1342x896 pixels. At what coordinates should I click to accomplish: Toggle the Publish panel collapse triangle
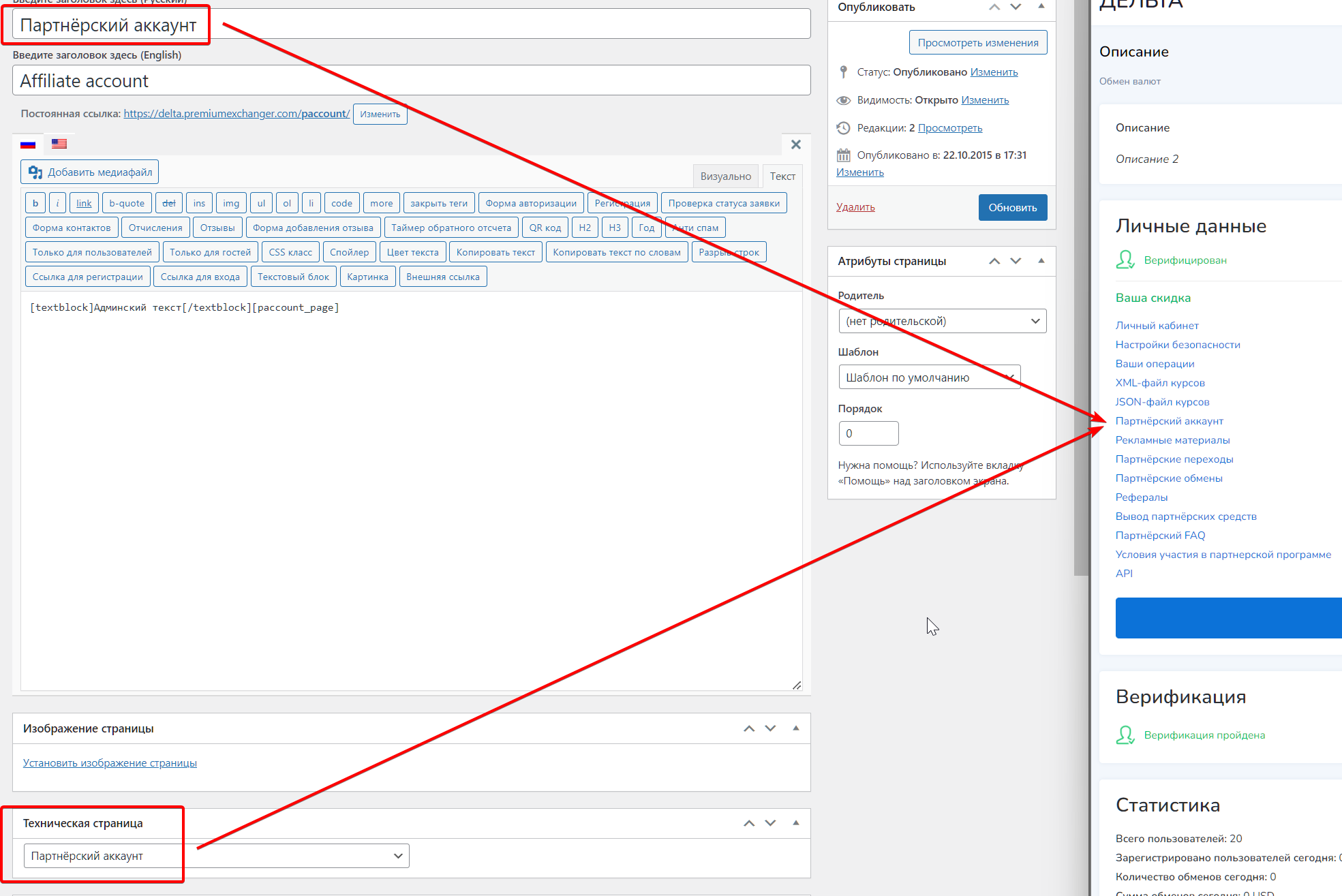pyautogui.click(x=1041, y=7)
